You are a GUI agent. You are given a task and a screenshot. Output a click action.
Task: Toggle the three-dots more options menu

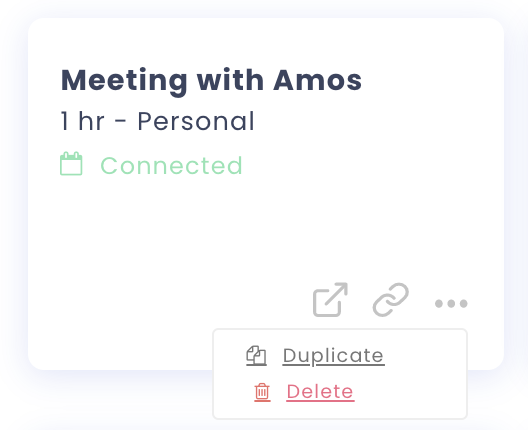tap(451, 303)
